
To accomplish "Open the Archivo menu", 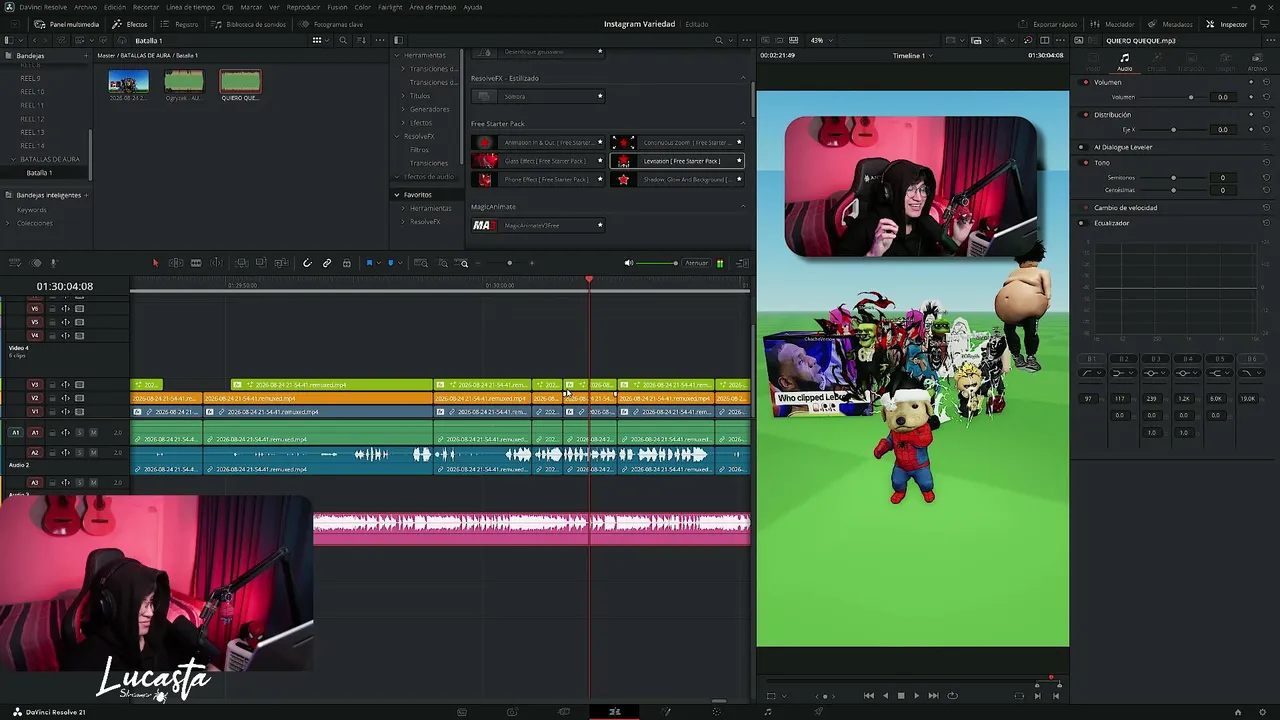I will [86, 7].
